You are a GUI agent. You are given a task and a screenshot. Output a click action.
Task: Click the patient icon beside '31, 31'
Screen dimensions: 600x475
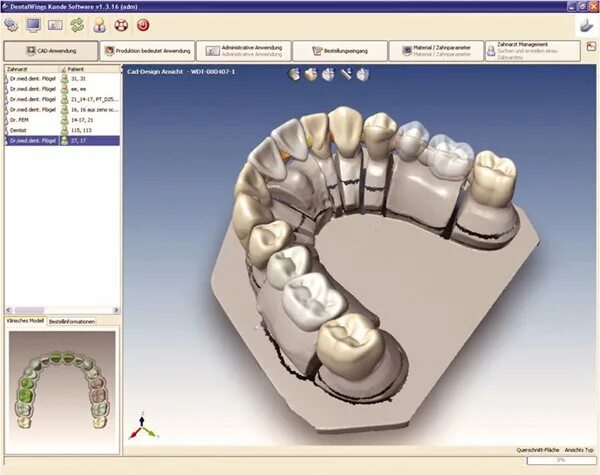65,78
